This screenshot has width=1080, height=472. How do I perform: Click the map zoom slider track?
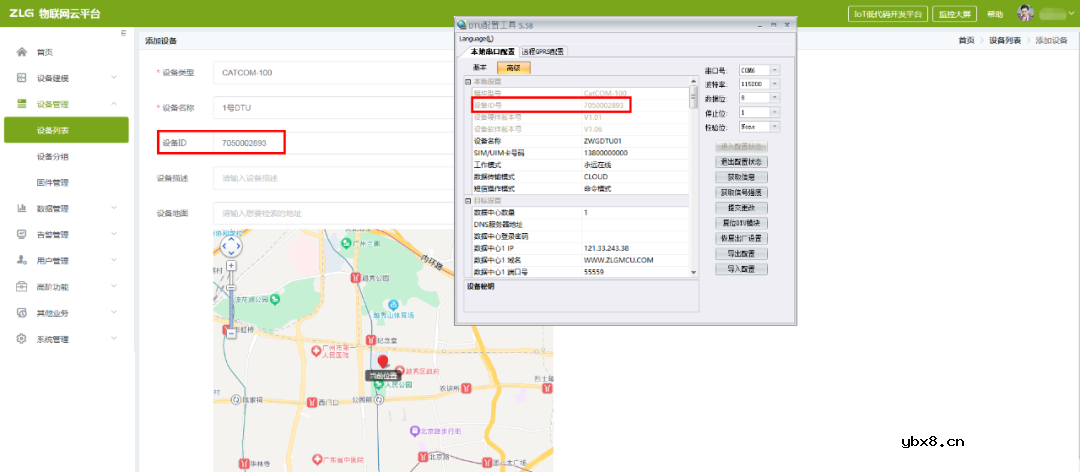[x=231, y=299]
